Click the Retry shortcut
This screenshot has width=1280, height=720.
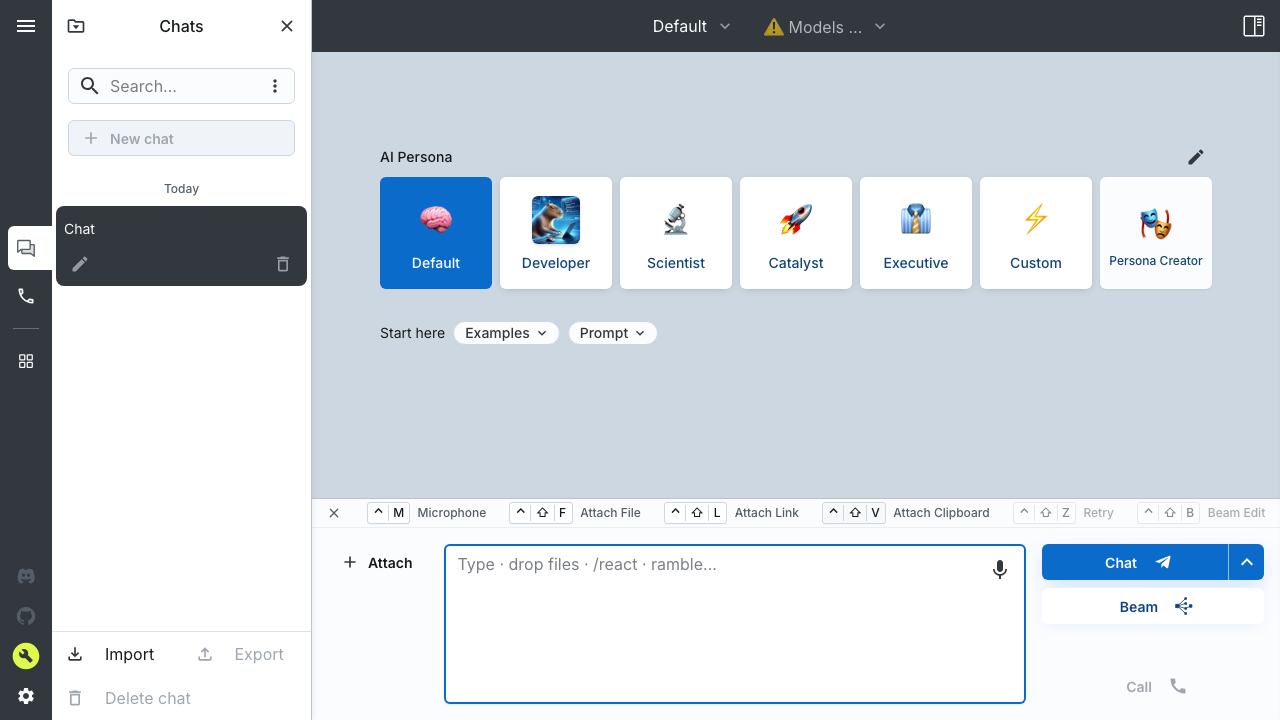point(1064,513)
